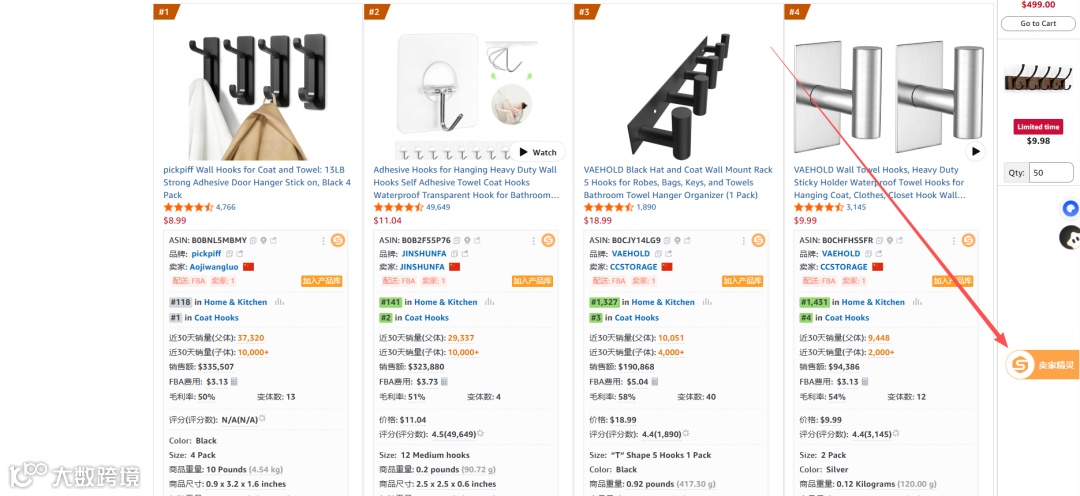Viewport: 1080px width, 496px height.
Task: Click the Qty input field showing 50
Action: tap(1051, 172)
